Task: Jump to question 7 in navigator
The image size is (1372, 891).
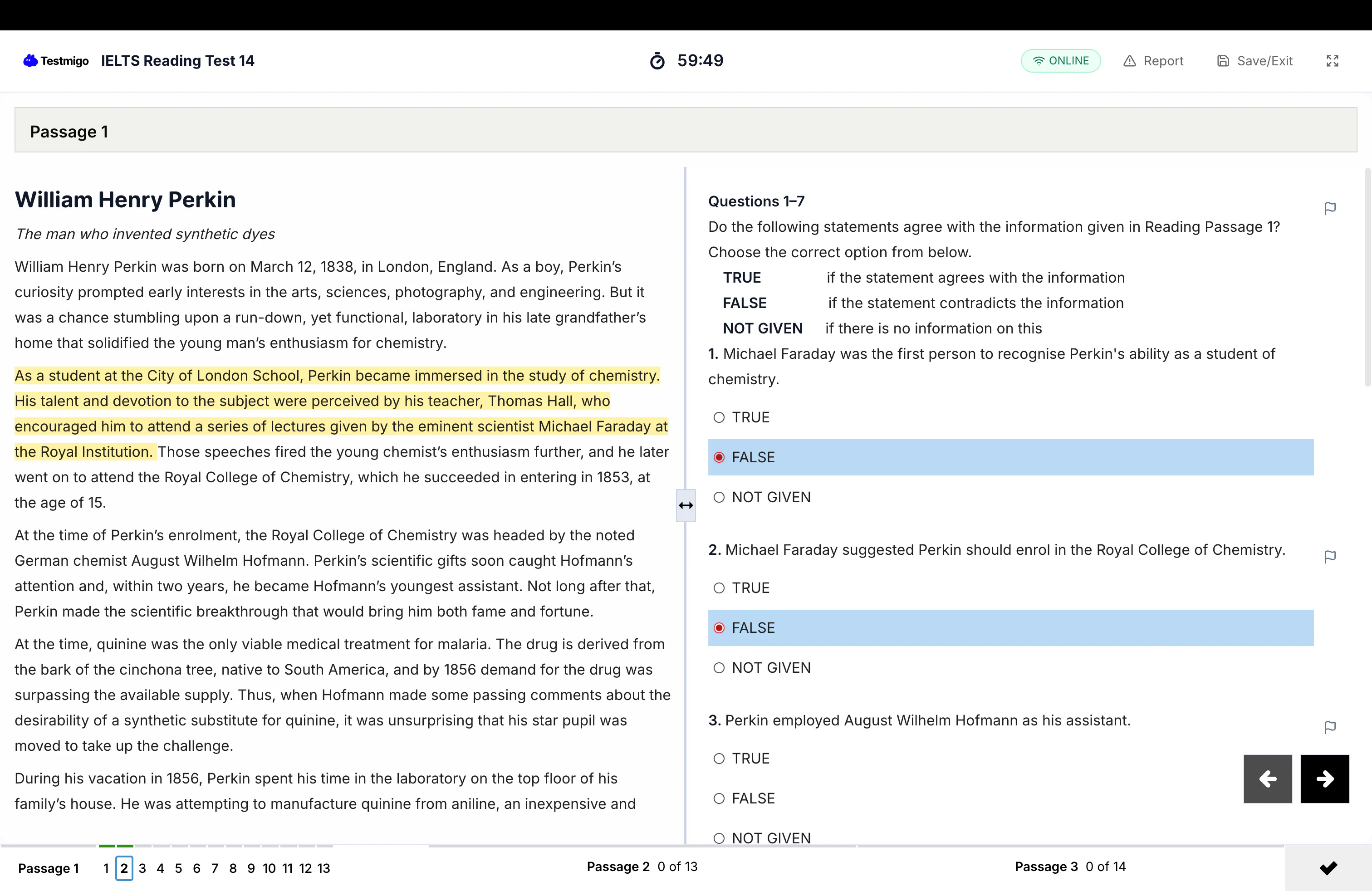Action: click(215, 868)
